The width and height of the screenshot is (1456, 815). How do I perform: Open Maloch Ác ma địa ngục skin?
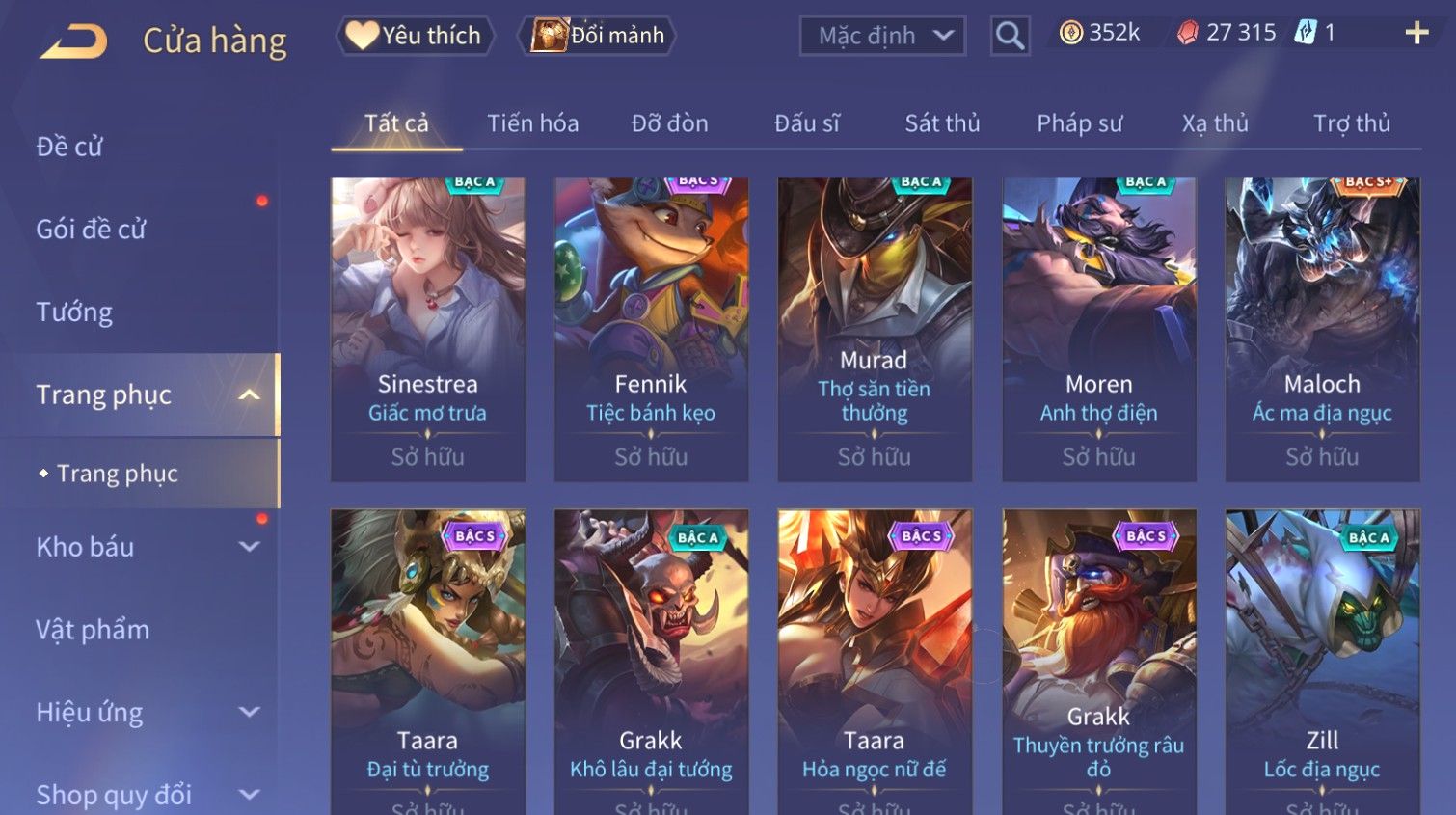click(1322, 329)
